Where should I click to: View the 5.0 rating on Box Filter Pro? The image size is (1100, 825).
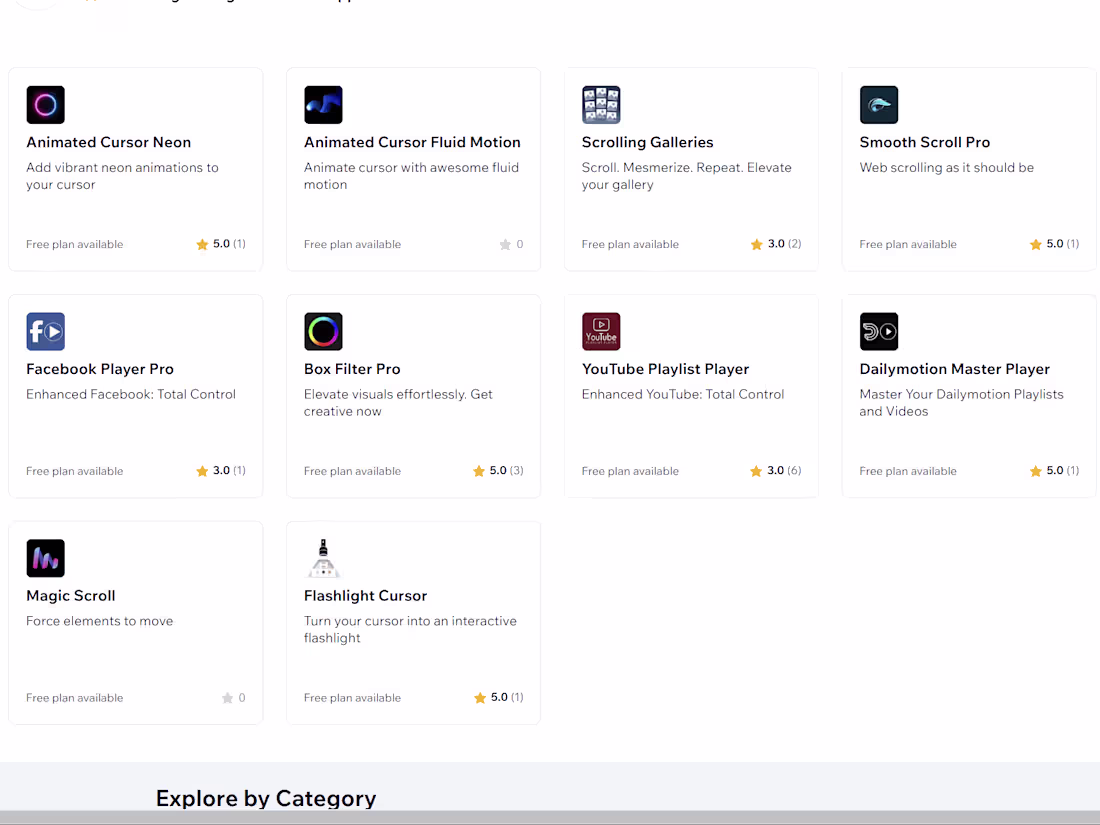click(497, 470)
